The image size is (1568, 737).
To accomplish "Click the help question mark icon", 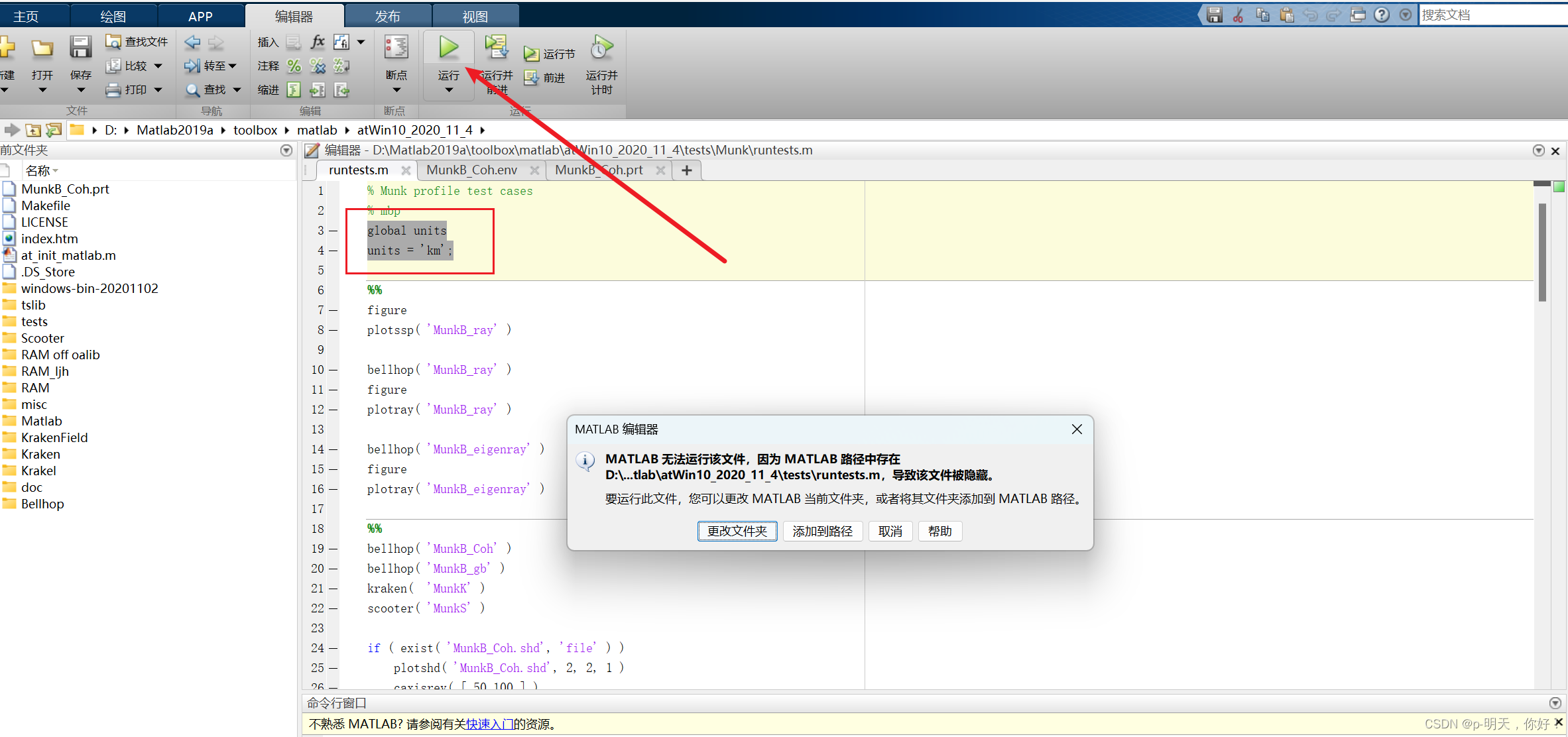I will pos(1382,15).
